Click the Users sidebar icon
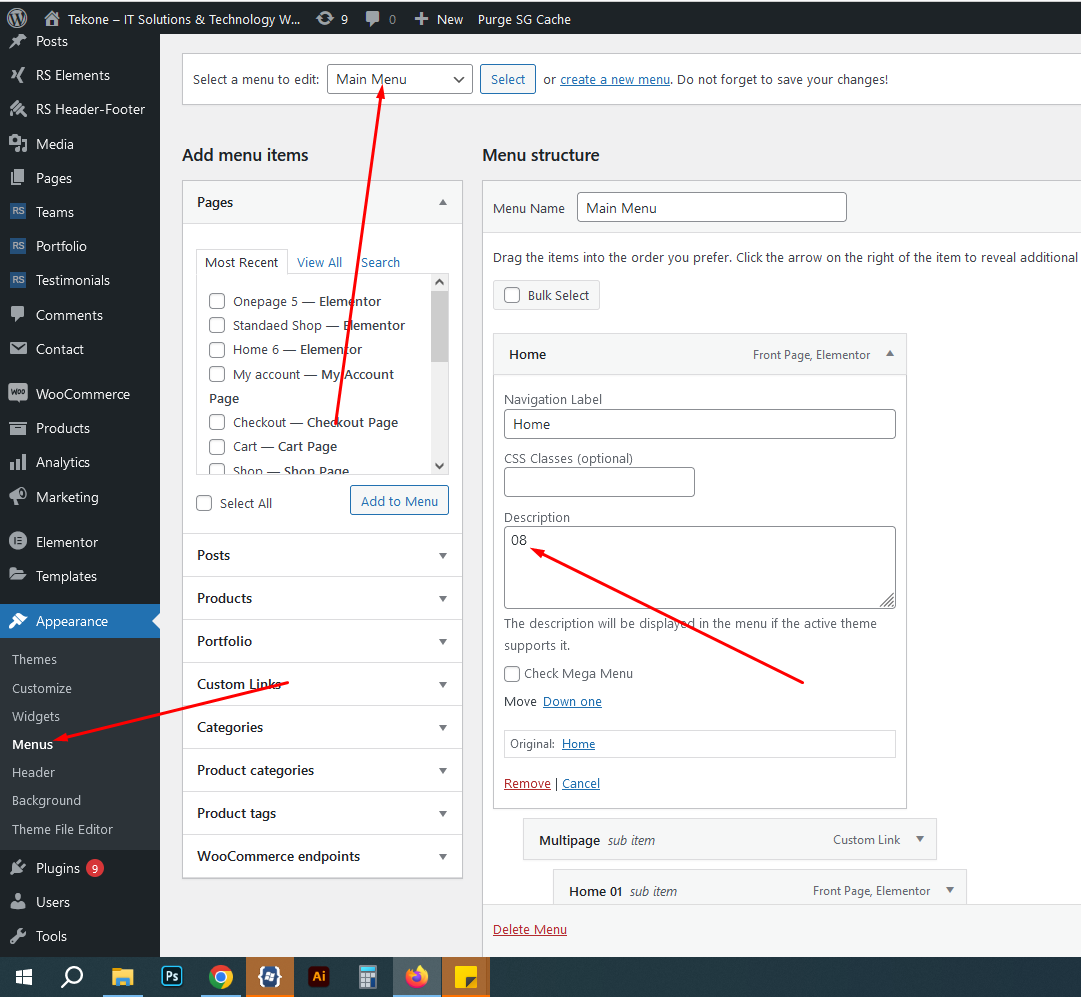Screen dimensions: 1081x997 click(18, 901)
